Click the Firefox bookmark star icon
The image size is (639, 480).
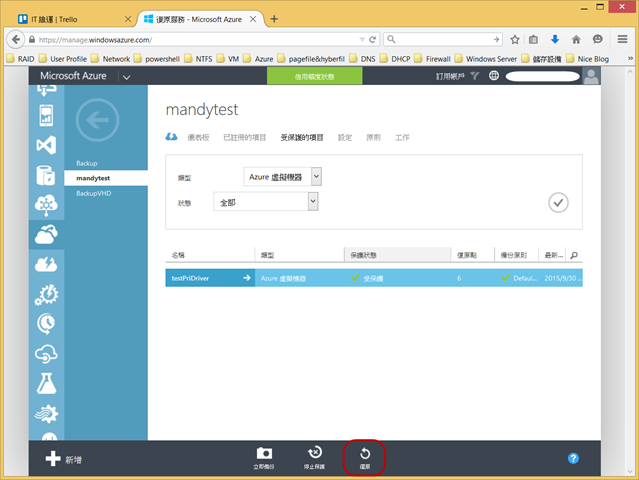pyautogui.click(x=515, y=40)
